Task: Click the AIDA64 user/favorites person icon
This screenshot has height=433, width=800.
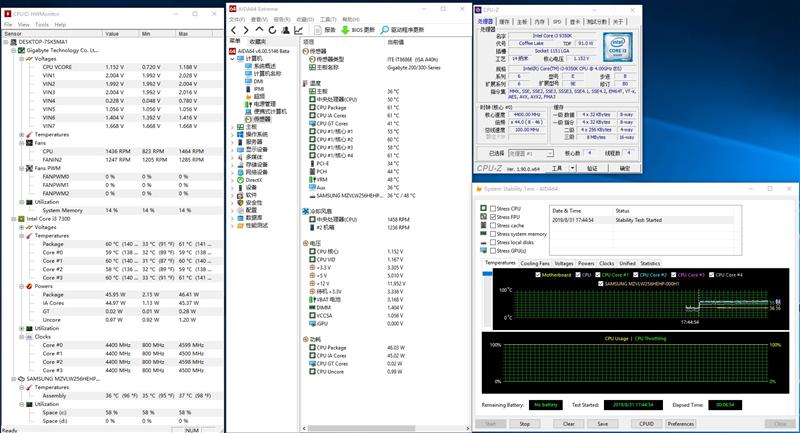Action: (x=286, y=30)
